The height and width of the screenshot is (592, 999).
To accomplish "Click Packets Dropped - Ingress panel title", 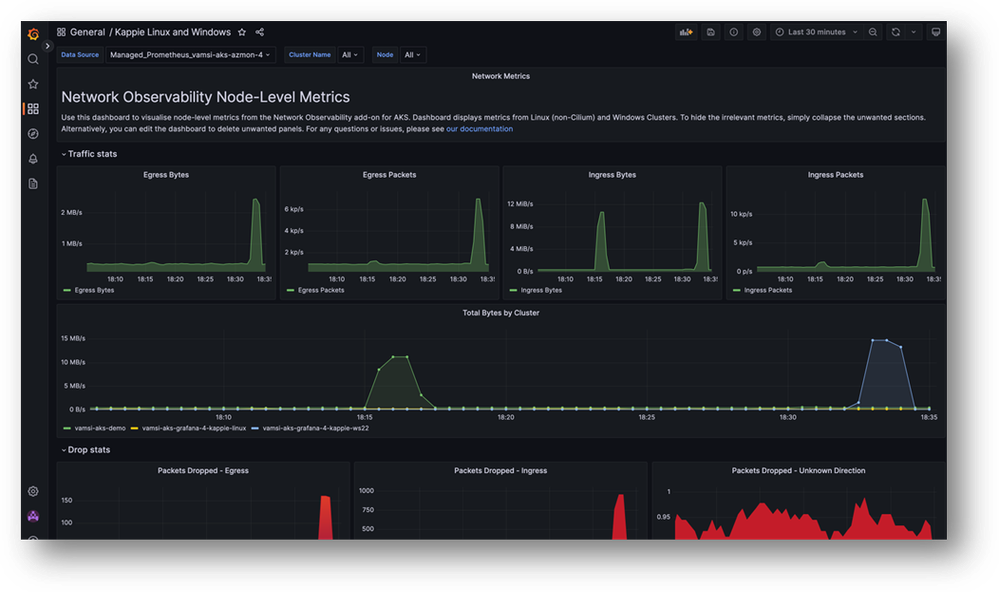I will click(x=500, y=470).
